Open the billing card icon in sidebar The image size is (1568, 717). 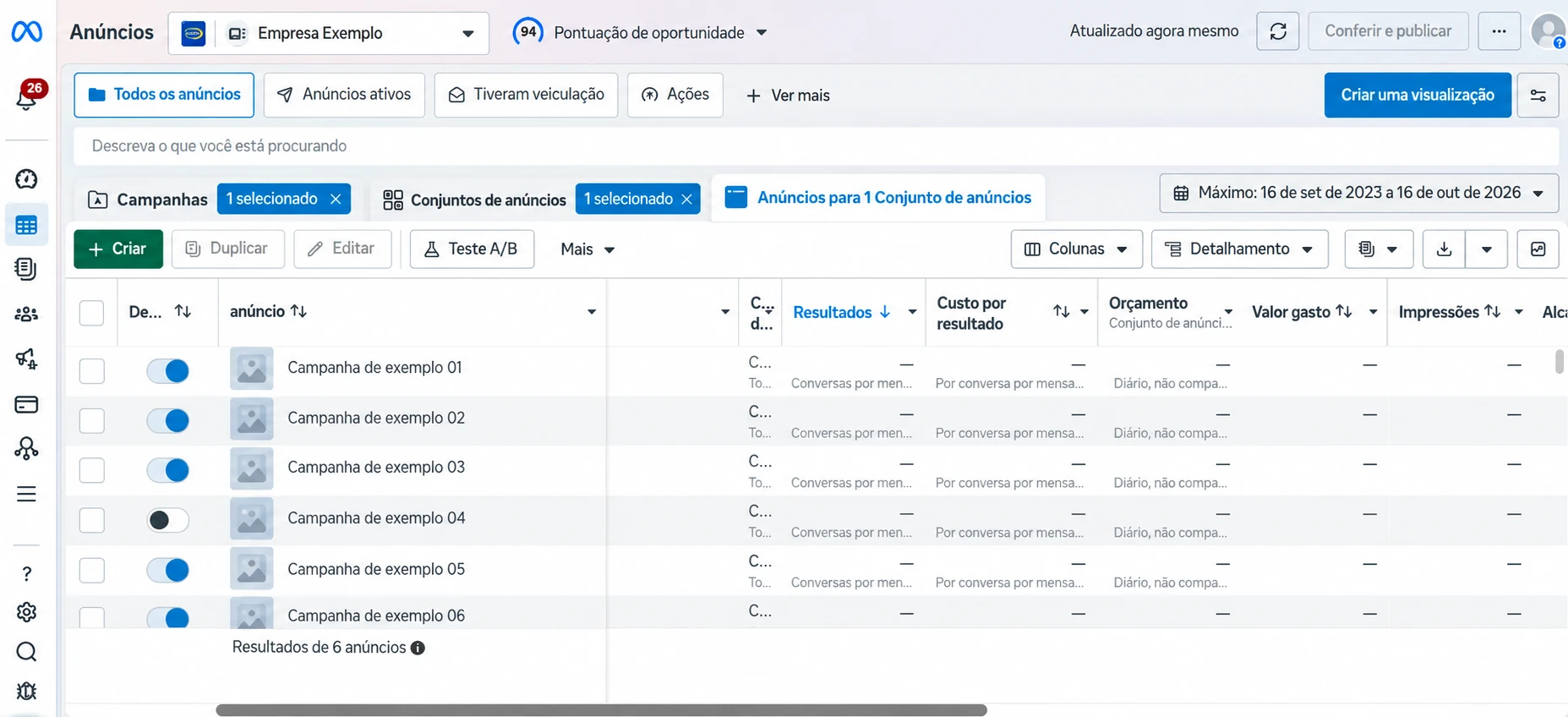[26, 405]
